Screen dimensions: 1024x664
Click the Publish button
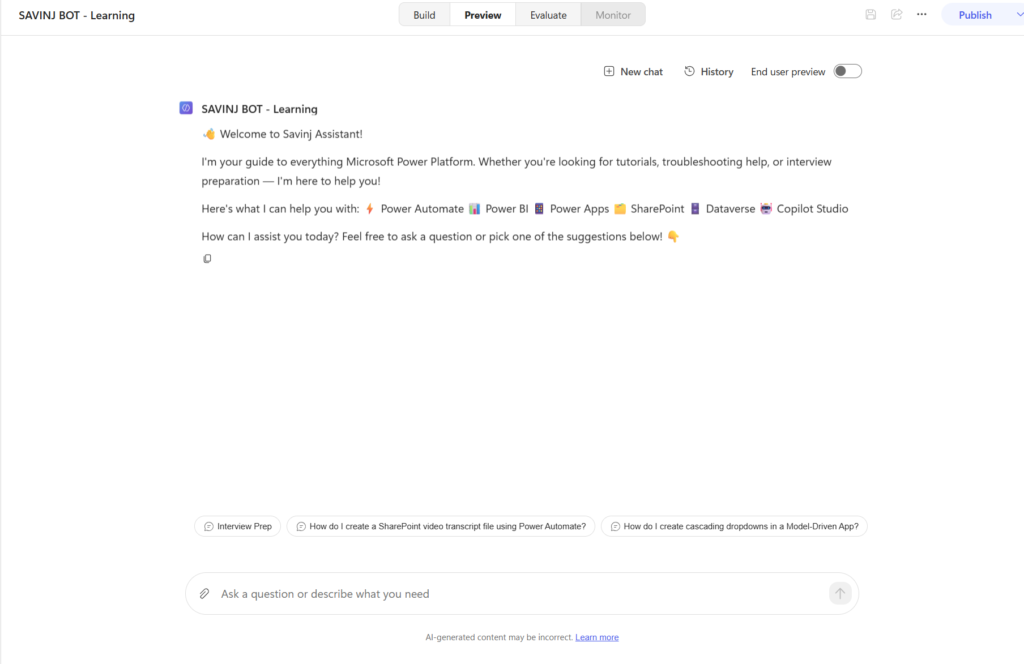(975, 15)
